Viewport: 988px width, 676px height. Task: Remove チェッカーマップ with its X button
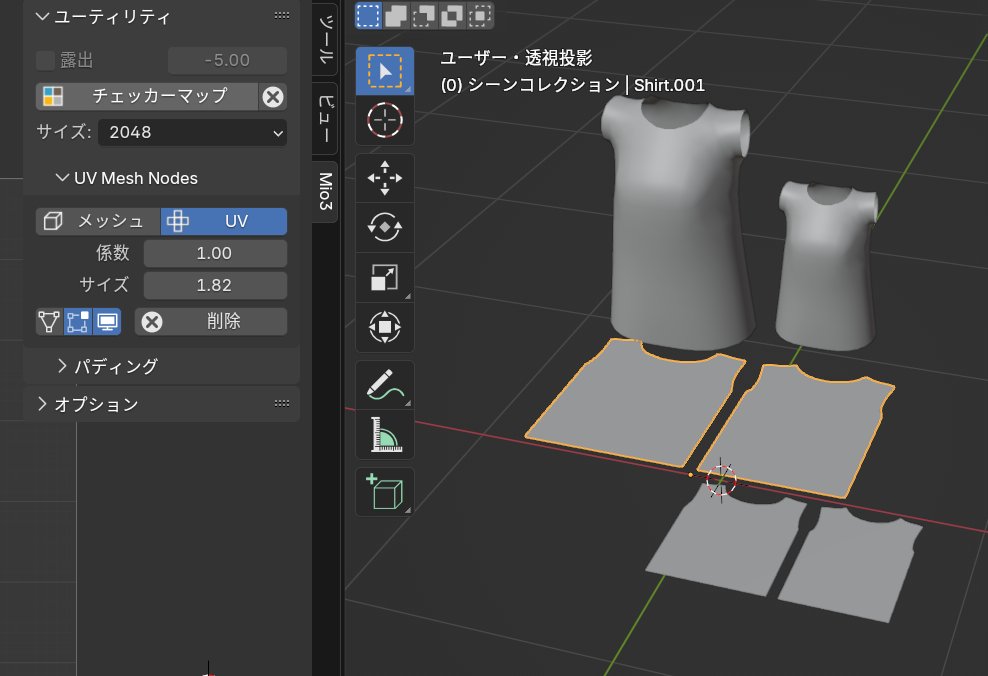(x=273, y=96)
